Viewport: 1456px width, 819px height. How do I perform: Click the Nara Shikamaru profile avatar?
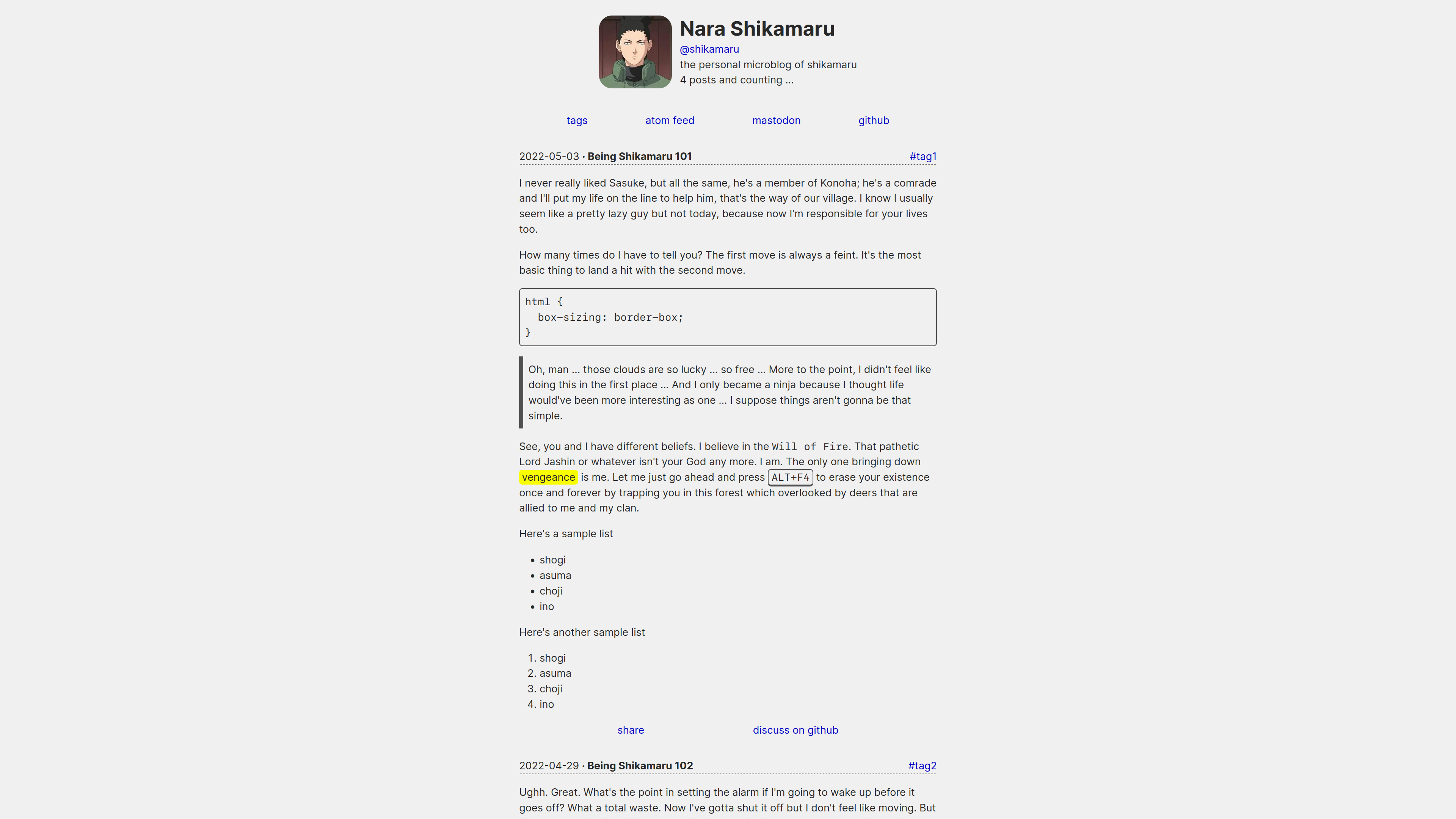tap(635, 51)
